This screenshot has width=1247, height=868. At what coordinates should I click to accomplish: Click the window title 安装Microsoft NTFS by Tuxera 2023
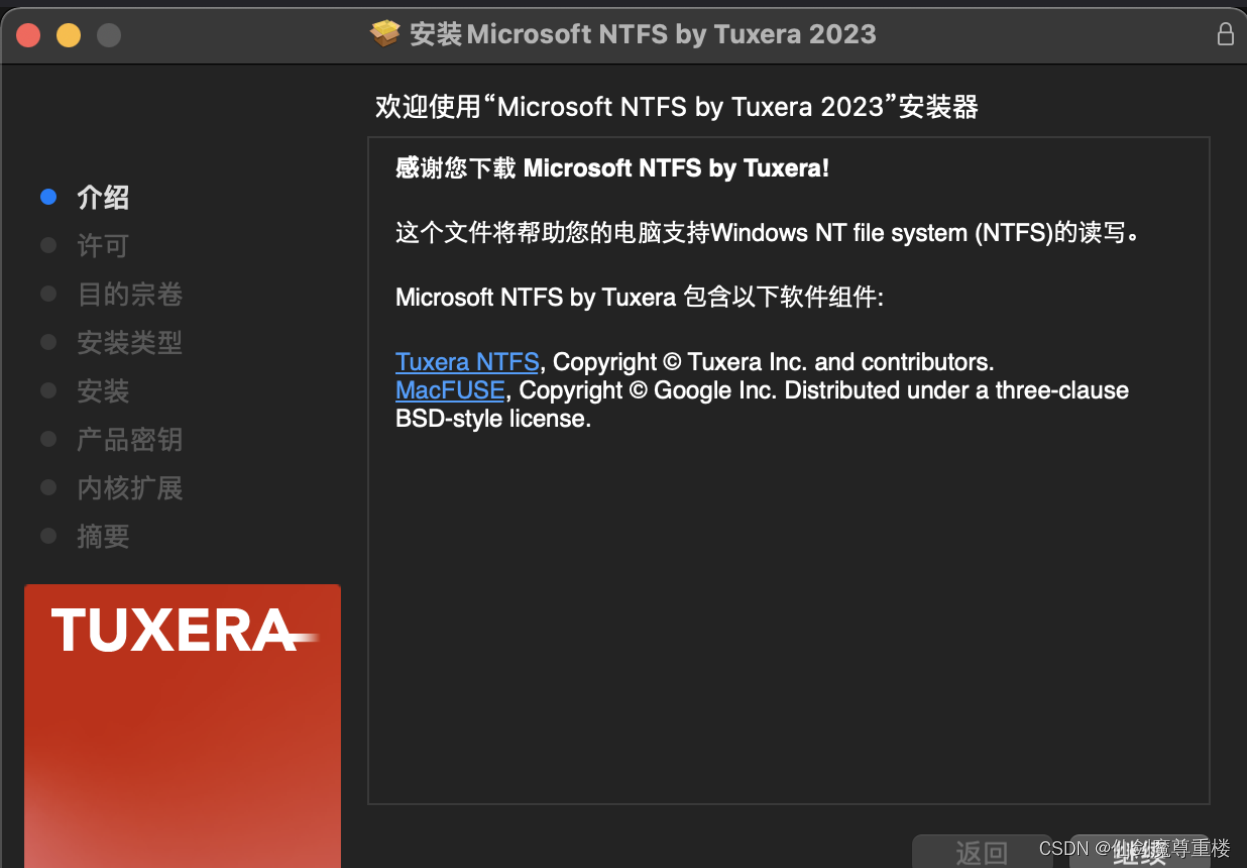tap(643, 34)
